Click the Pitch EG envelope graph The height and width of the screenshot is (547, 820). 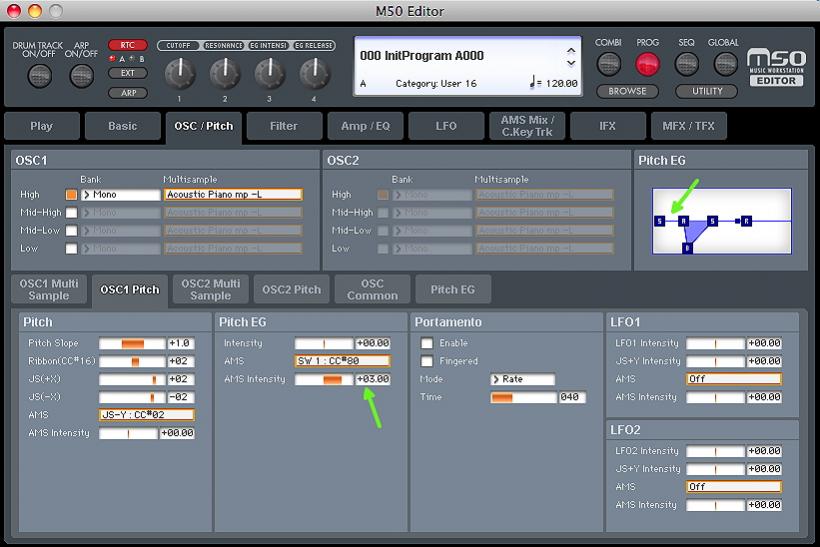[722, 221]
